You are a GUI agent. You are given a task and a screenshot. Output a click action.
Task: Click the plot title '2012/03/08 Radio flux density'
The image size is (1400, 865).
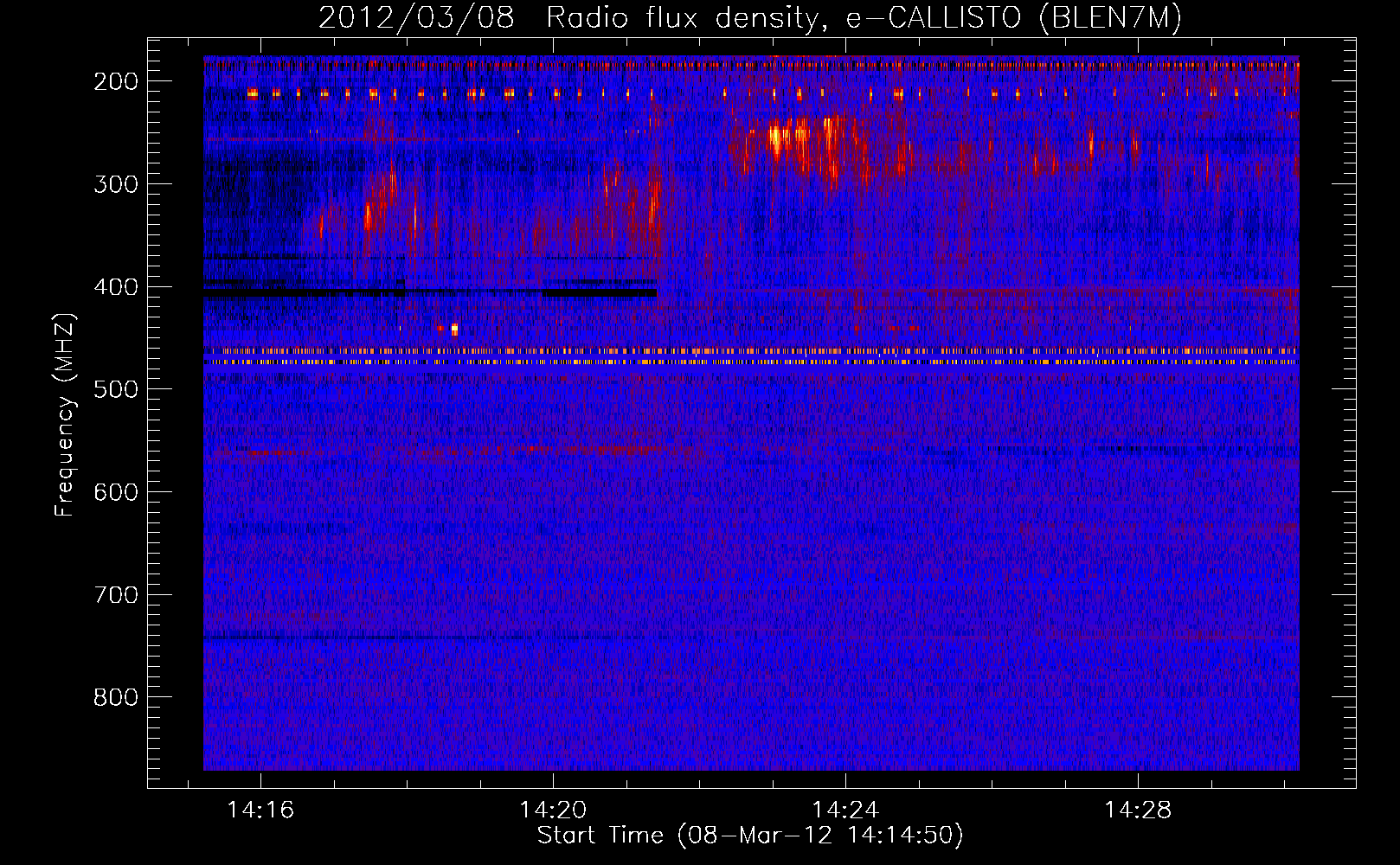[568, 18]
